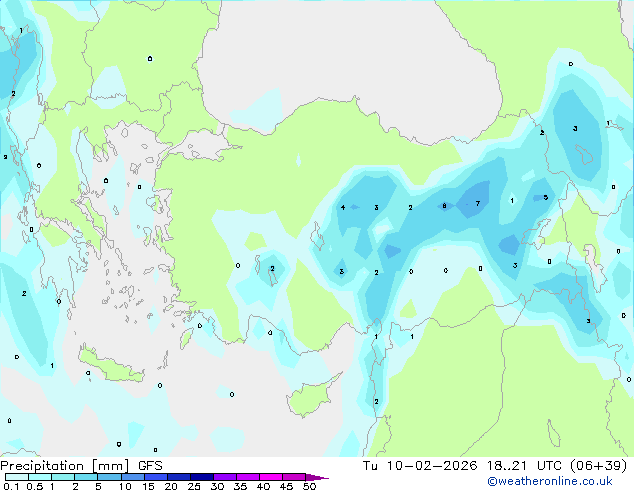The image size is (634, 490).
Task: Click the 0.1–0.5 mm palest legend swatch
Action: [x=17, y=477]
